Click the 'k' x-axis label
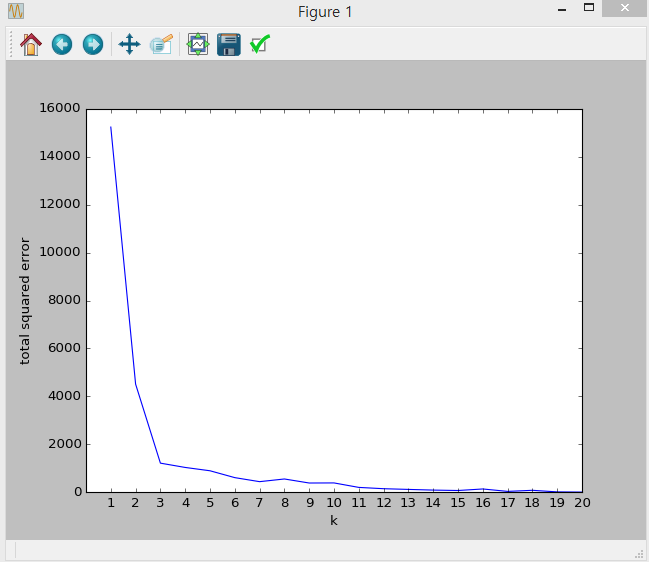This screenshot has height=562, width=649. (x=334, y=520)
